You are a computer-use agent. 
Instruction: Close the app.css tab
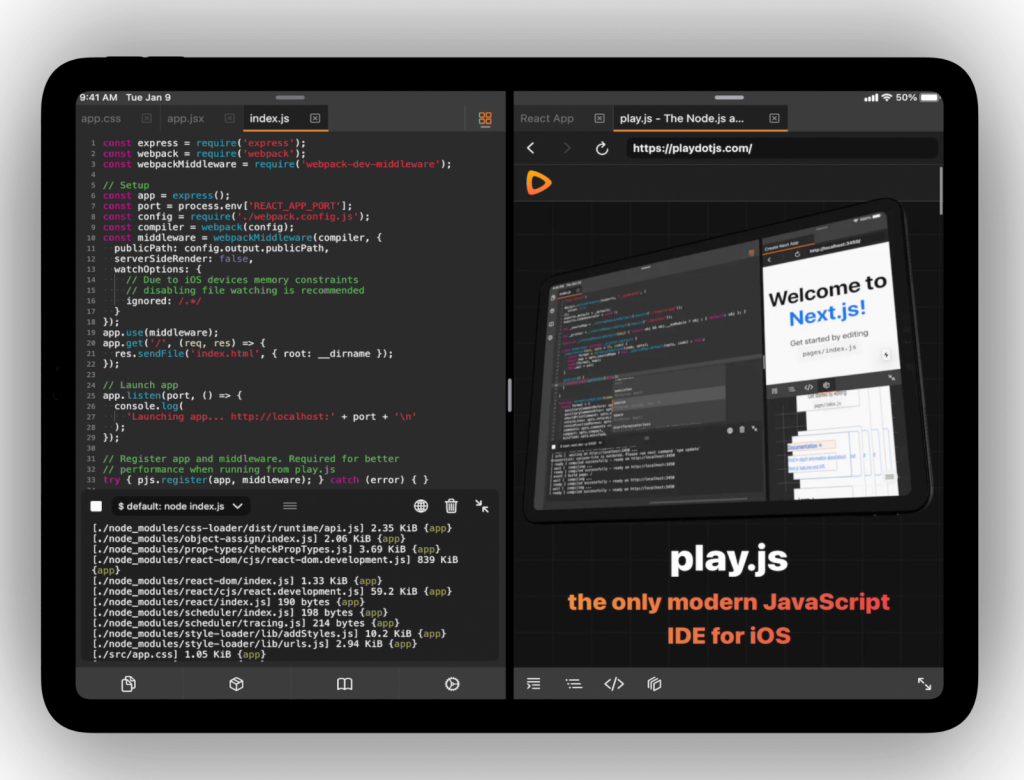click(146, 118)
